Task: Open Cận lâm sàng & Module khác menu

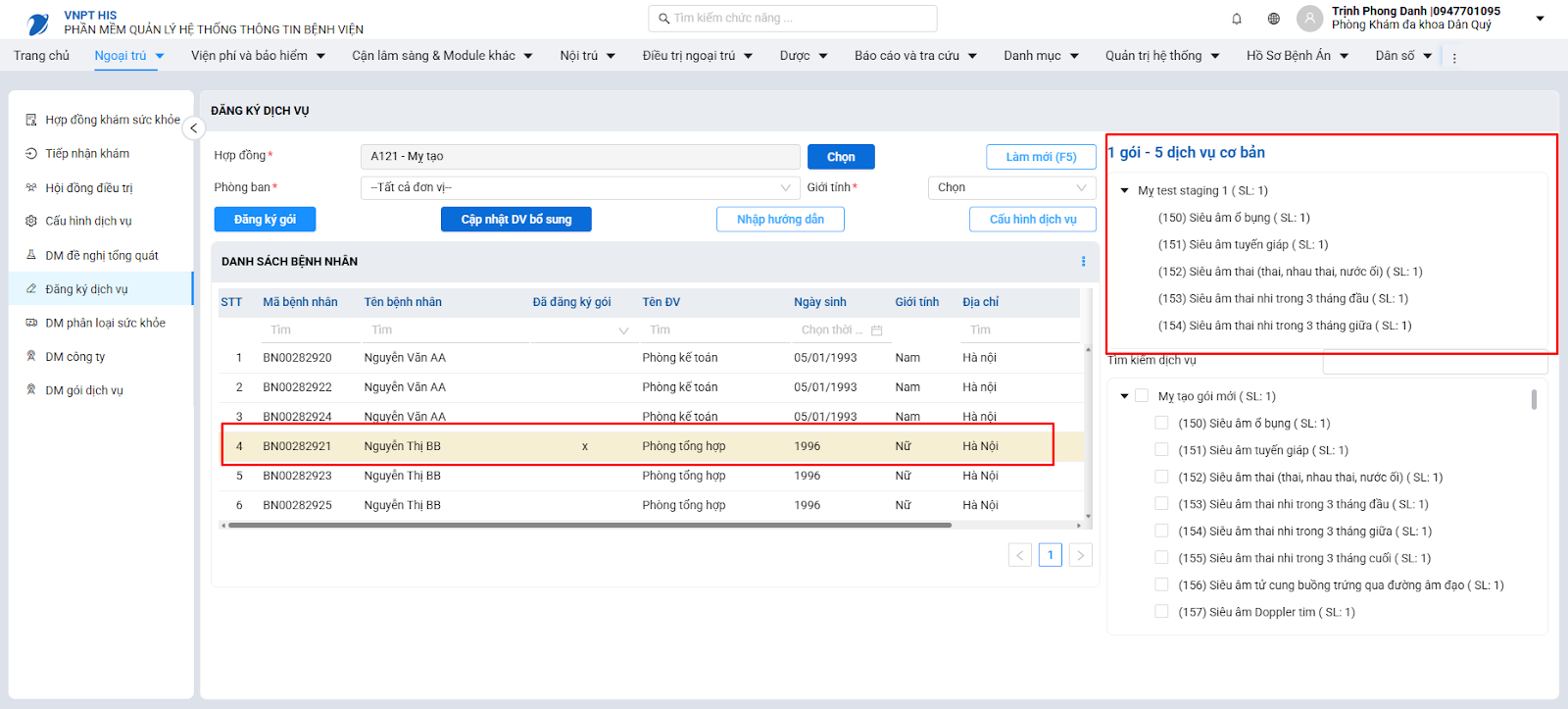Action: (x=442, y=56)
